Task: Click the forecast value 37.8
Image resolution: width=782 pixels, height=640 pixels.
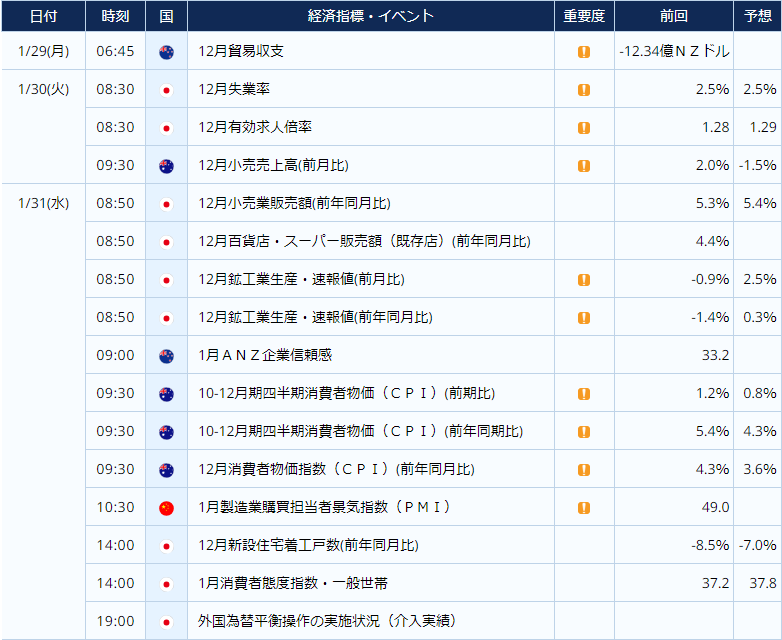Action: pos(763,583)
